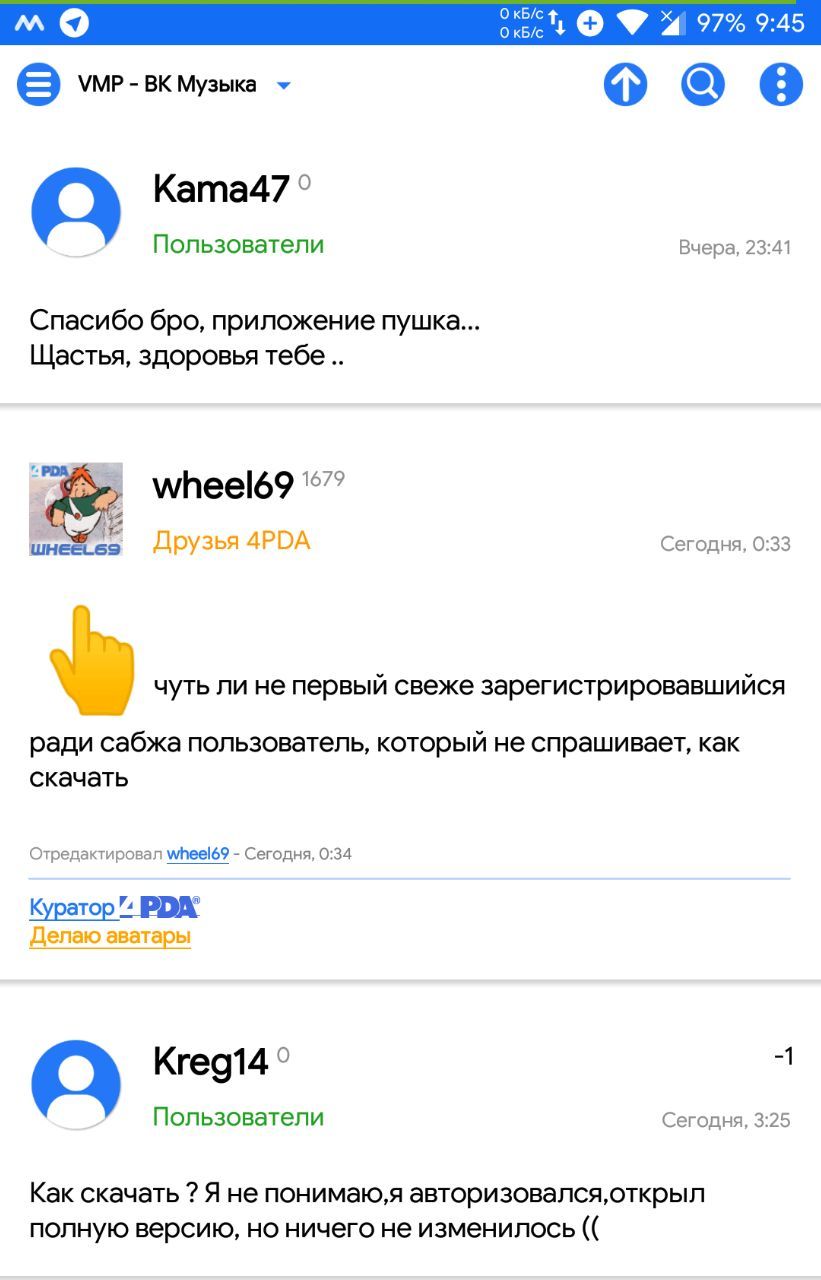Tap wheel69's reputation count 1679
The height and width of the screenshot is (1280, 821).
[323, 479]
